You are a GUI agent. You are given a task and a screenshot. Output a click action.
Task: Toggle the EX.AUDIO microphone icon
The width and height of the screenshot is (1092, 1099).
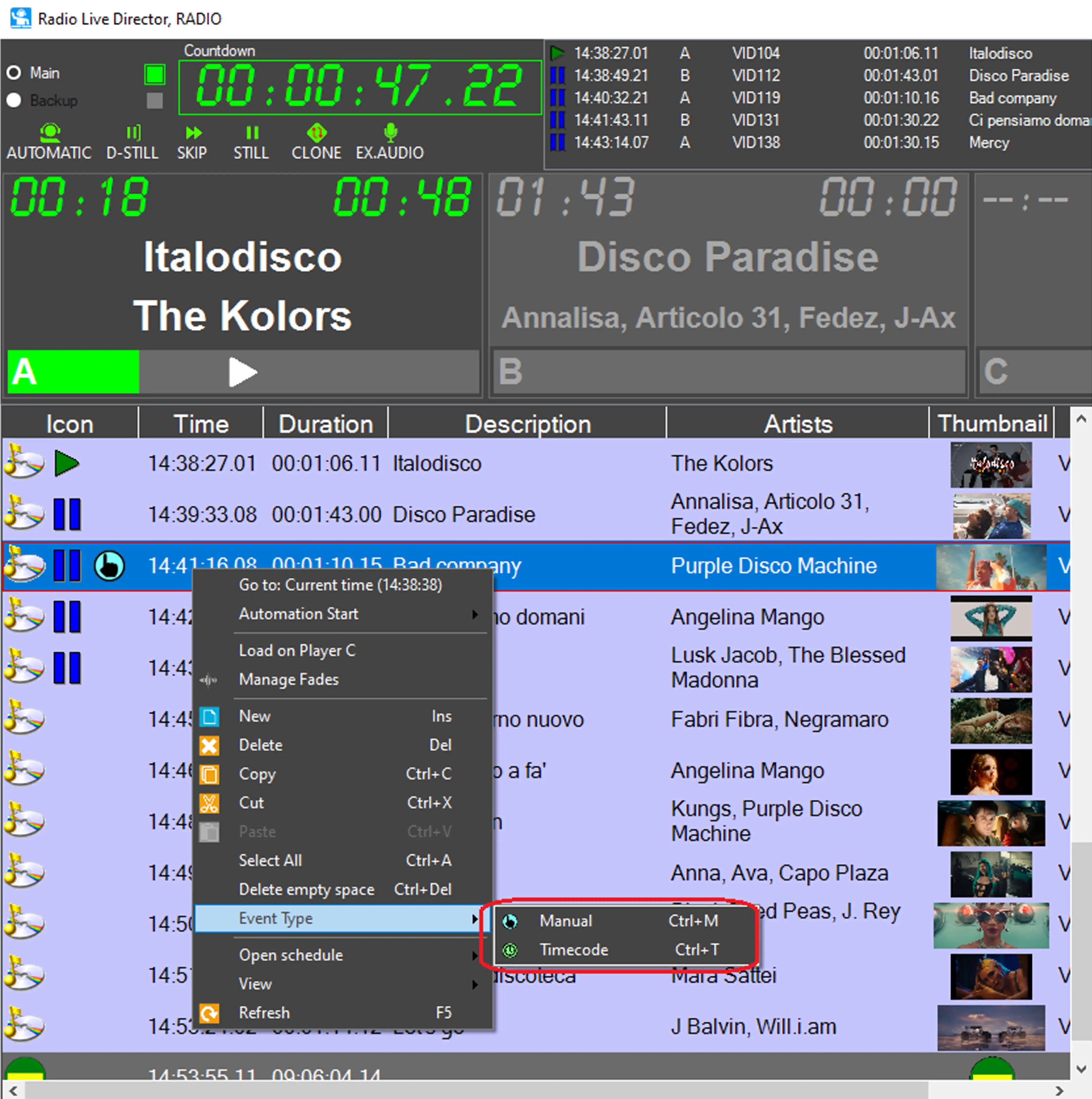click(x=390, y=133)
